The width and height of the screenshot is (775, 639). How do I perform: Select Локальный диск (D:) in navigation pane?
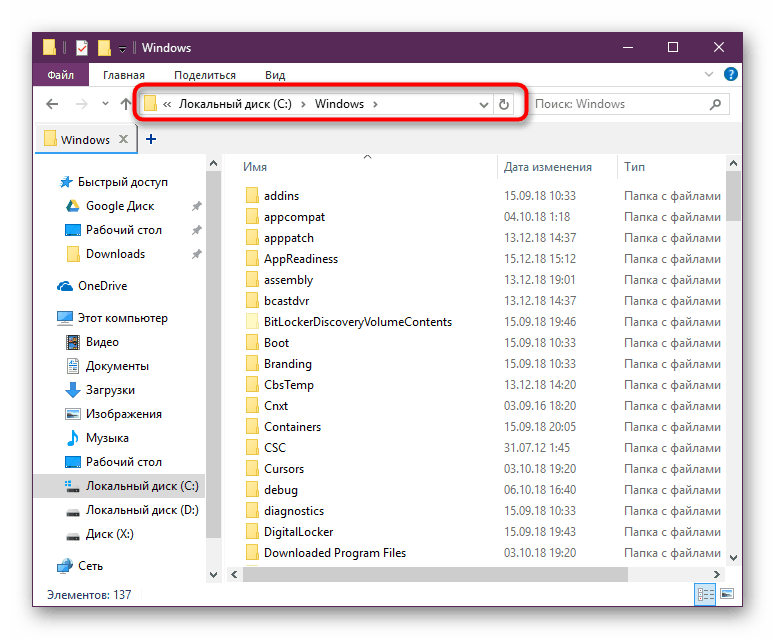[132, 510]
